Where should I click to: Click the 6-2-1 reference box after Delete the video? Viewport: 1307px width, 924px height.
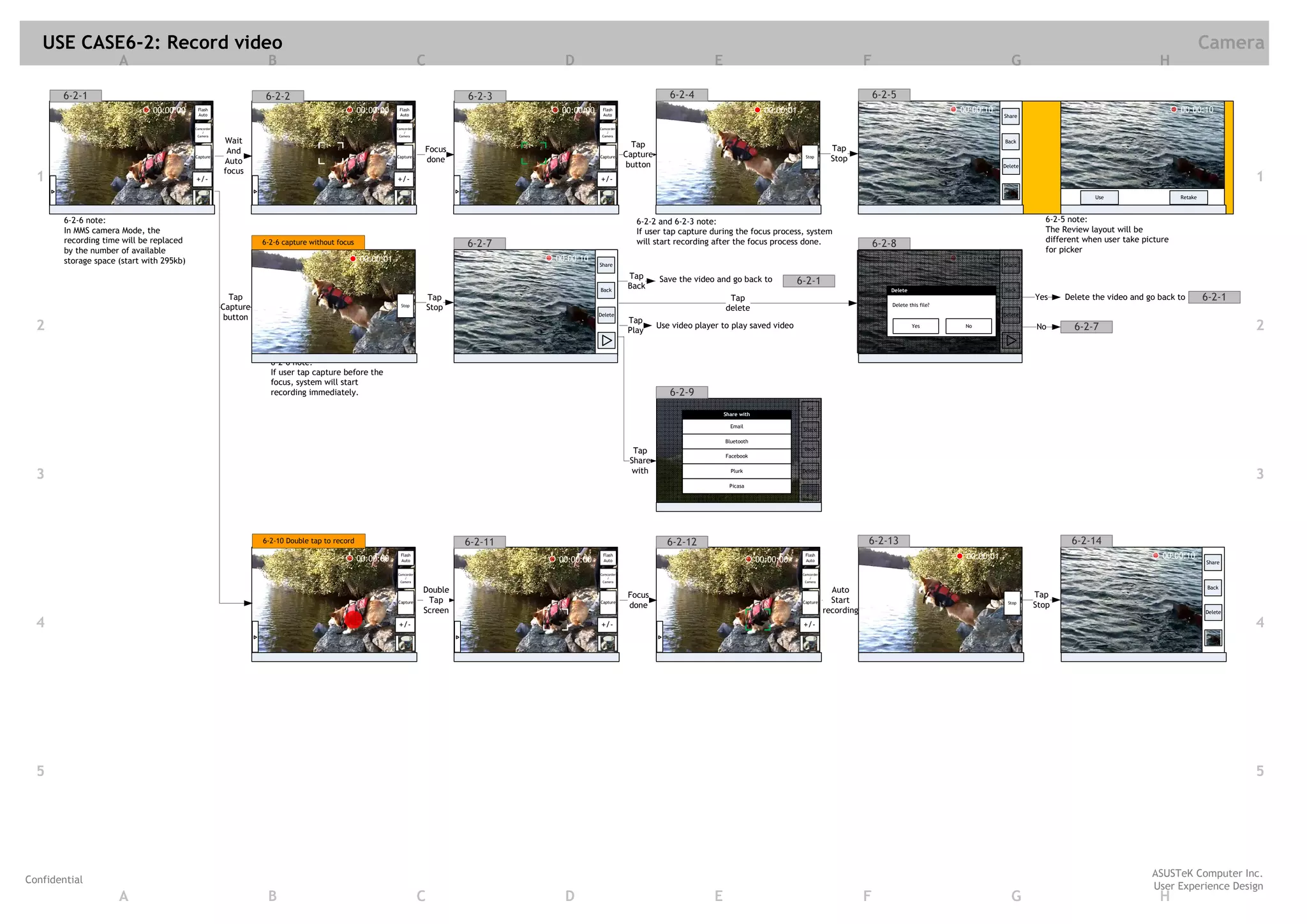click(x=1214, y=297)
